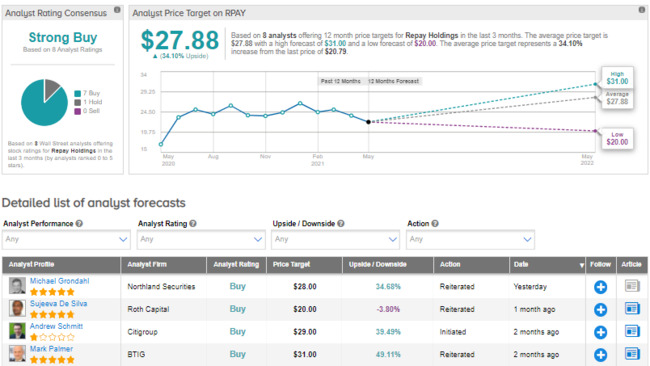Viewport: 650px width, 366px height.
Task: Click the Past 12 Months chart label
Action: point(340,81)
